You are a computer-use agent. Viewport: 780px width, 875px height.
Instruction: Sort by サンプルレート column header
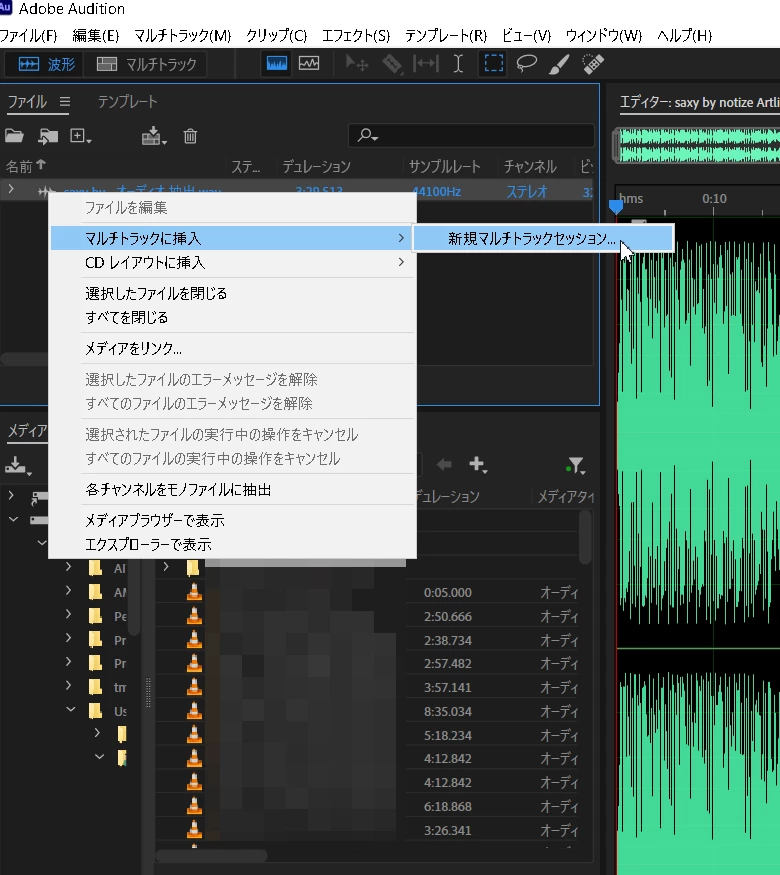coord(445,166)
